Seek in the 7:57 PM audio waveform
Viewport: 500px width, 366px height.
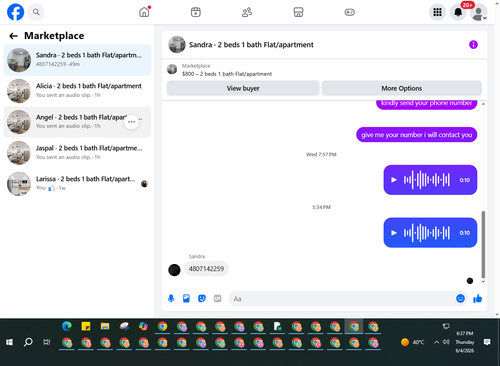427,180
